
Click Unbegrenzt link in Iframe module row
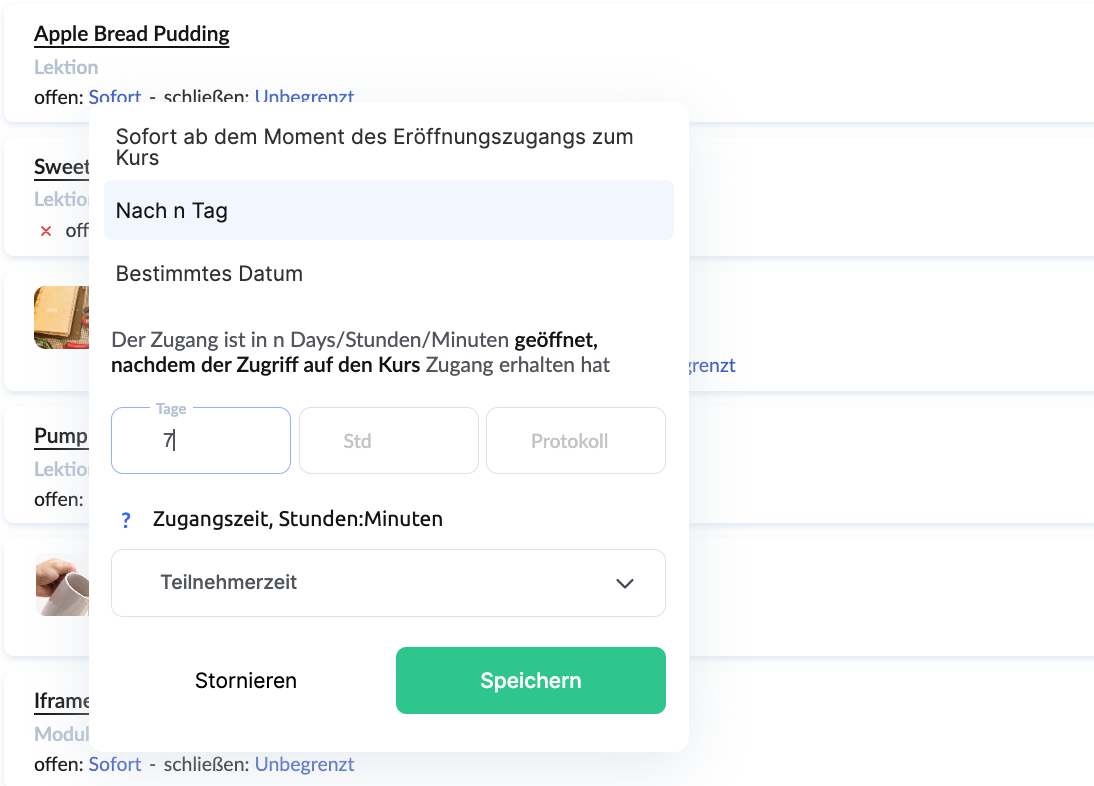pyautogui.click(x=304, y=764)
